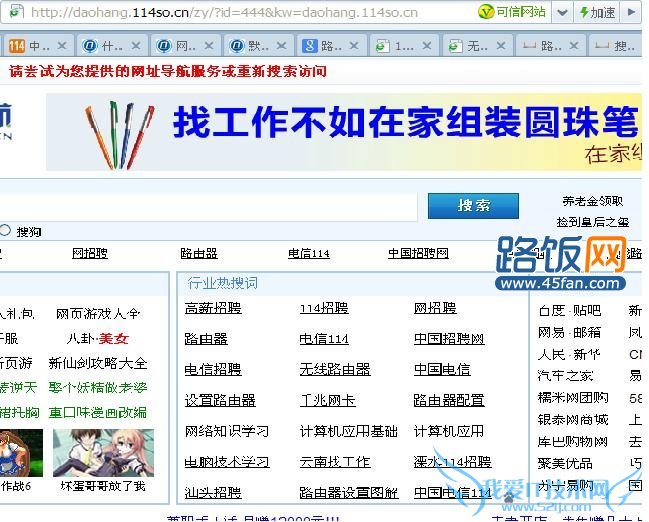Close the blank 路.. tab
Viewport: 649px width, 522px height.
pyautogui.click(x=574, y=46)
